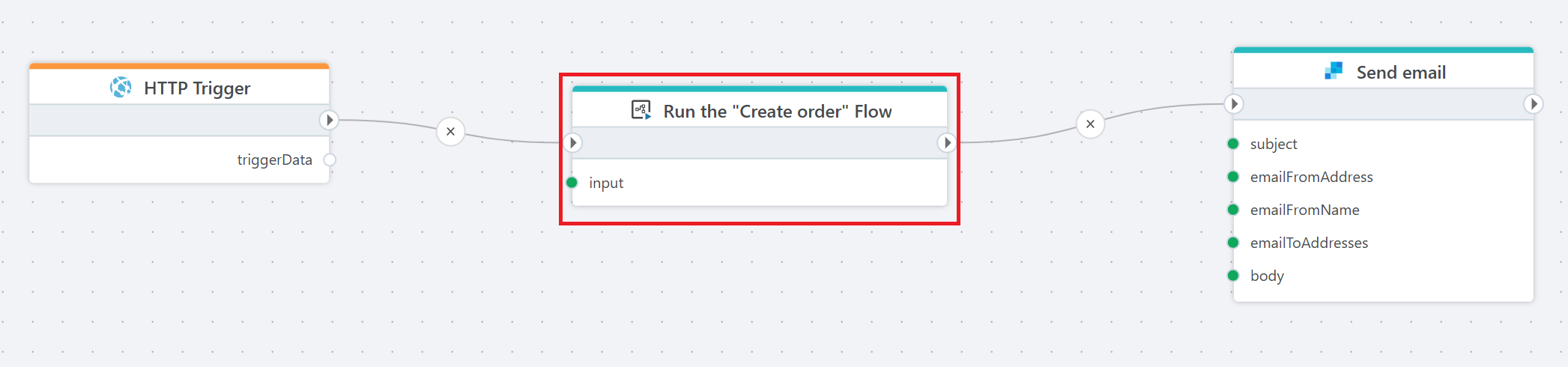Select the subject input port
The image size is (1568, 367).
point(1233,144)
